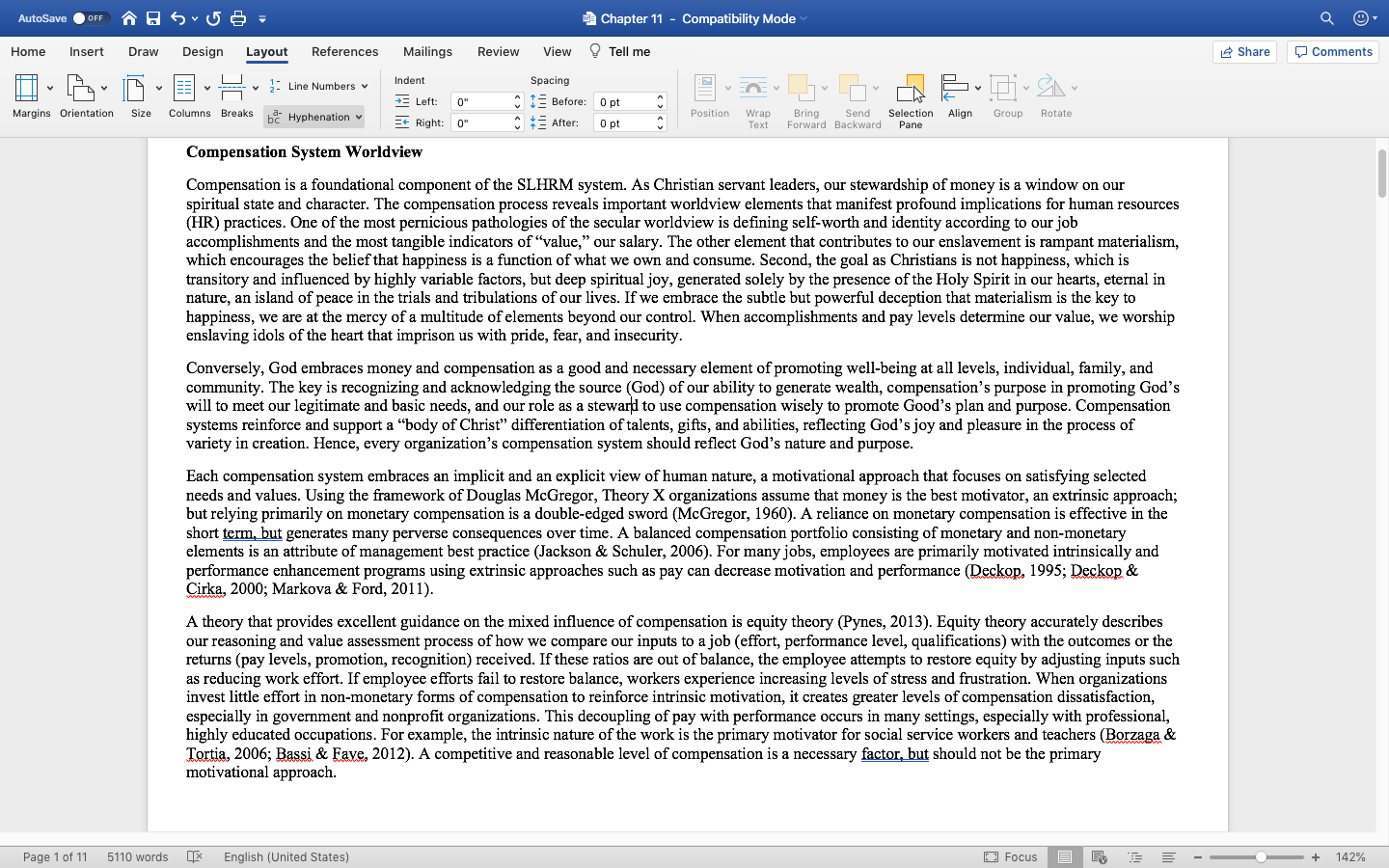
Task: Insert Breaks from the Layout ribbon
Action: click(x=237, y=96)
